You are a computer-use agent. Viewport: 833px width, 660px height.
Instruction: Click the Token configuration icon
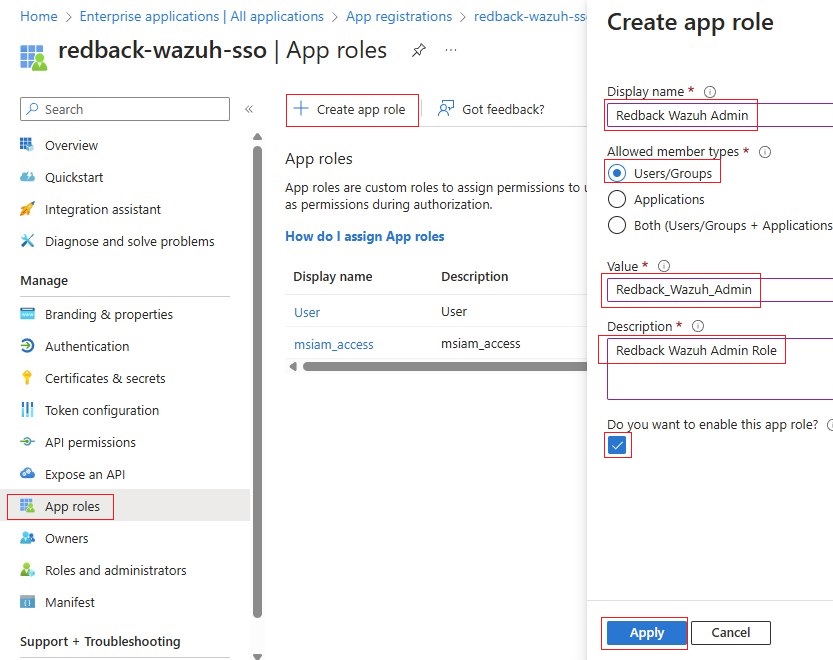pos(27,410)
